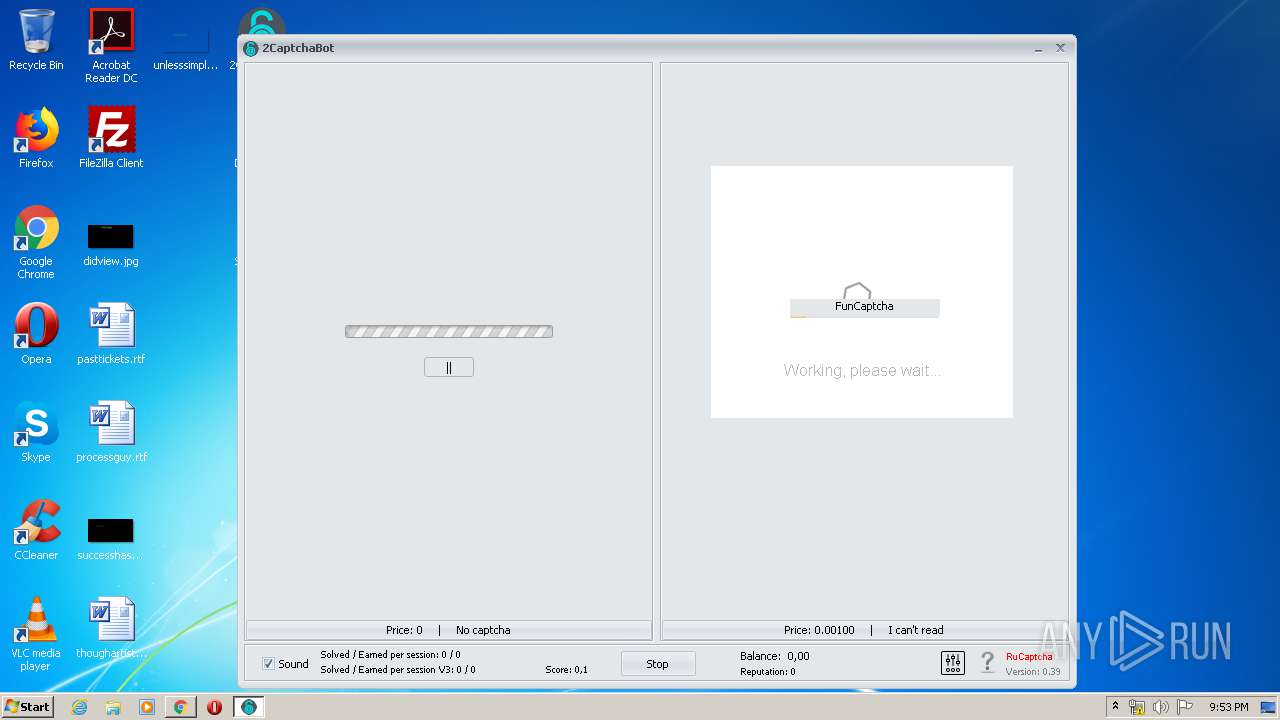Click the 2CaptchaBot title bar icon
Viewport: 1280px width, 720px height.
click(251, 48)
